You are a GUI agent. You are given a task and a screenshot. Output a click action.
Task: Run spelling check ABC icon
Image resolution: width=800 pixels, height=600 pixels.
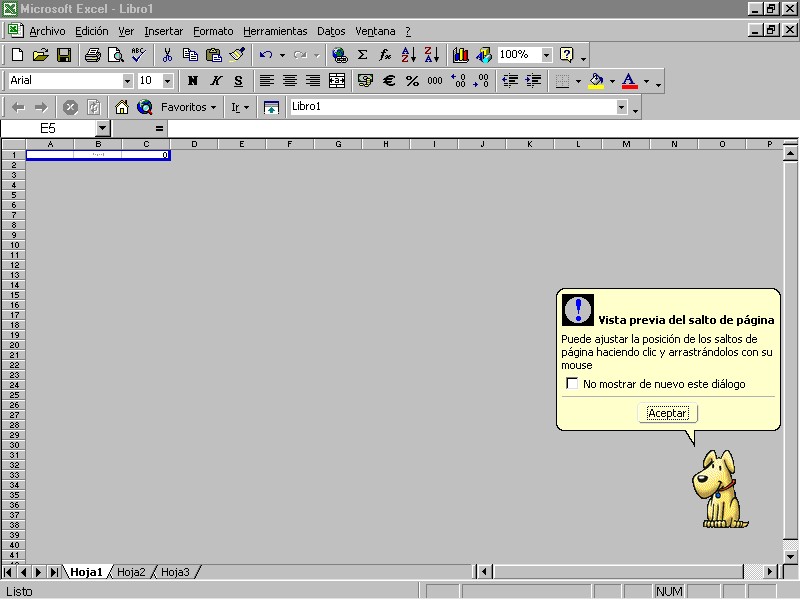click(139, 55)
